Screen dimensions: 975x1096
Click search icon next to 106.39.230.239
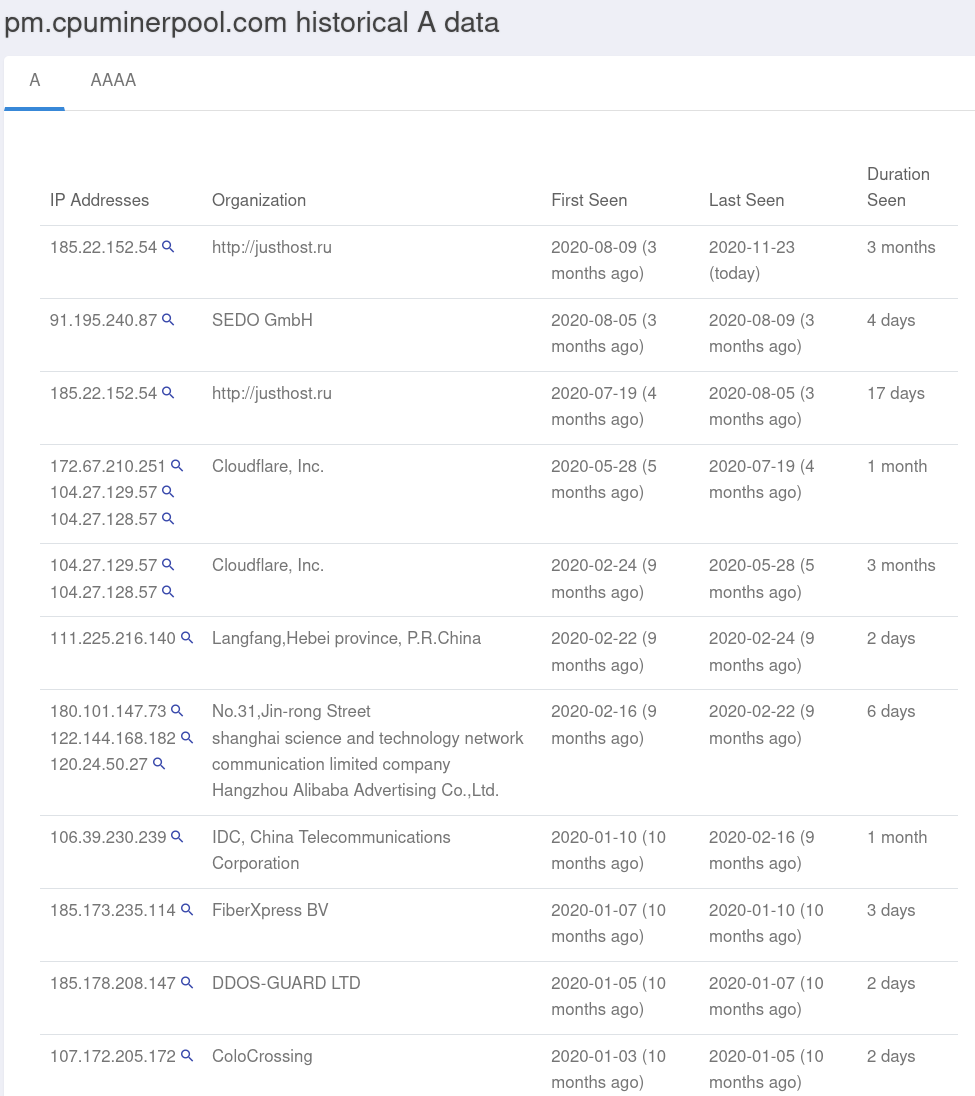pyautogui.click(x=177, y=837)
